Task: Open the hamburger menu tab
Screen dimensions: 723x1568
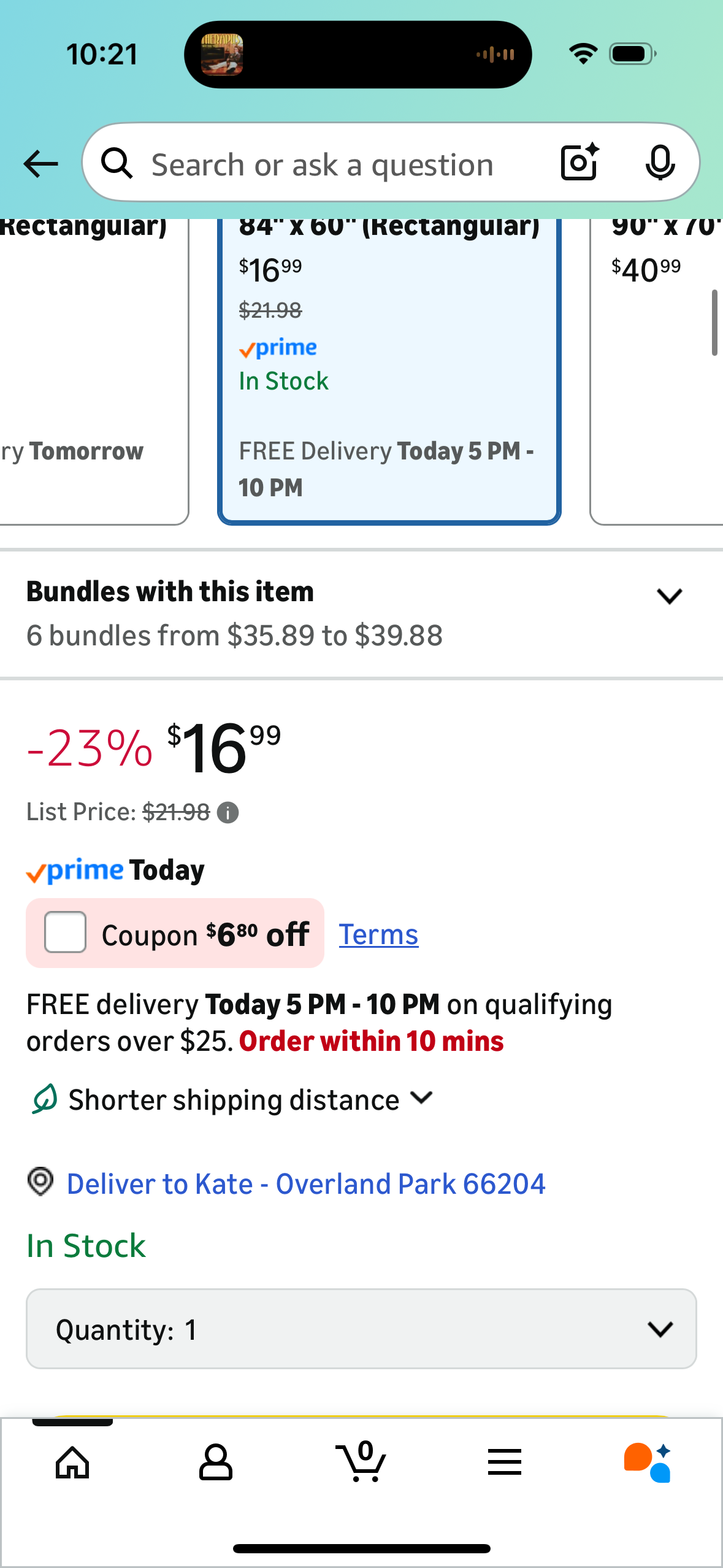Action: [505, 1462]
